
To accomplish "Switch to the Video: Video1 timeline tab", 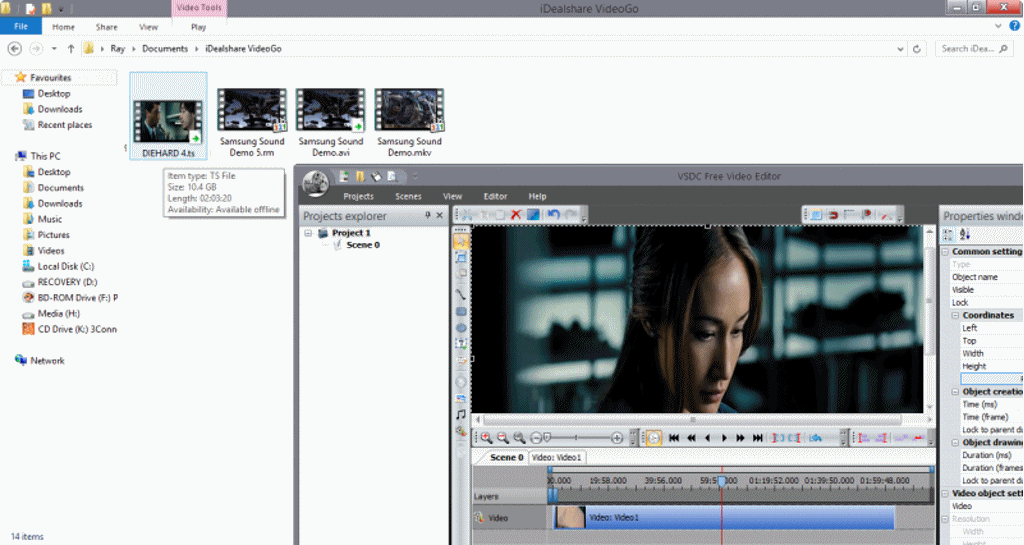I will pos(556,458).
